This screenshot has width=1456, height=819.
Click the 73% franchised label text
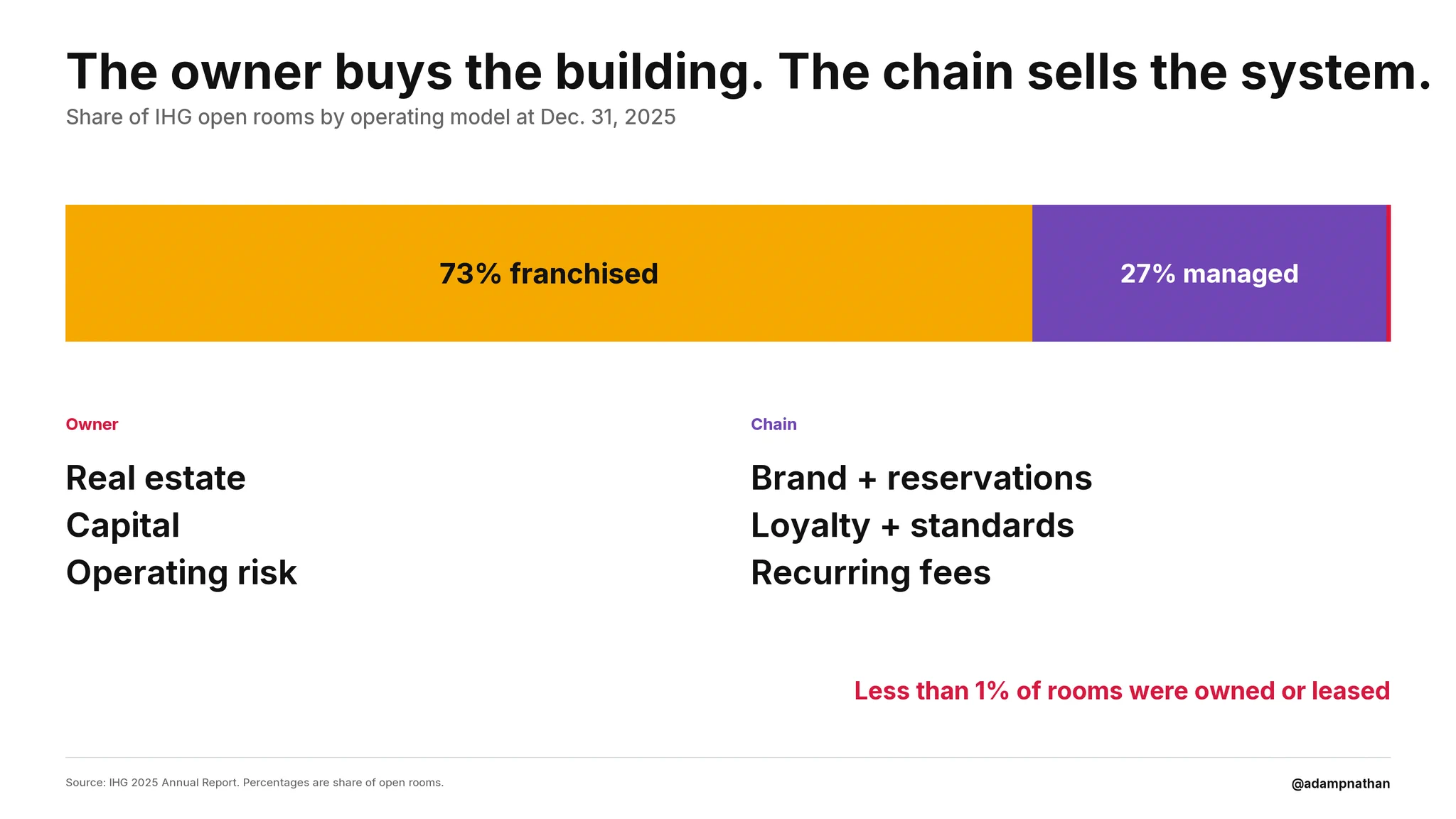click(548, 274)
